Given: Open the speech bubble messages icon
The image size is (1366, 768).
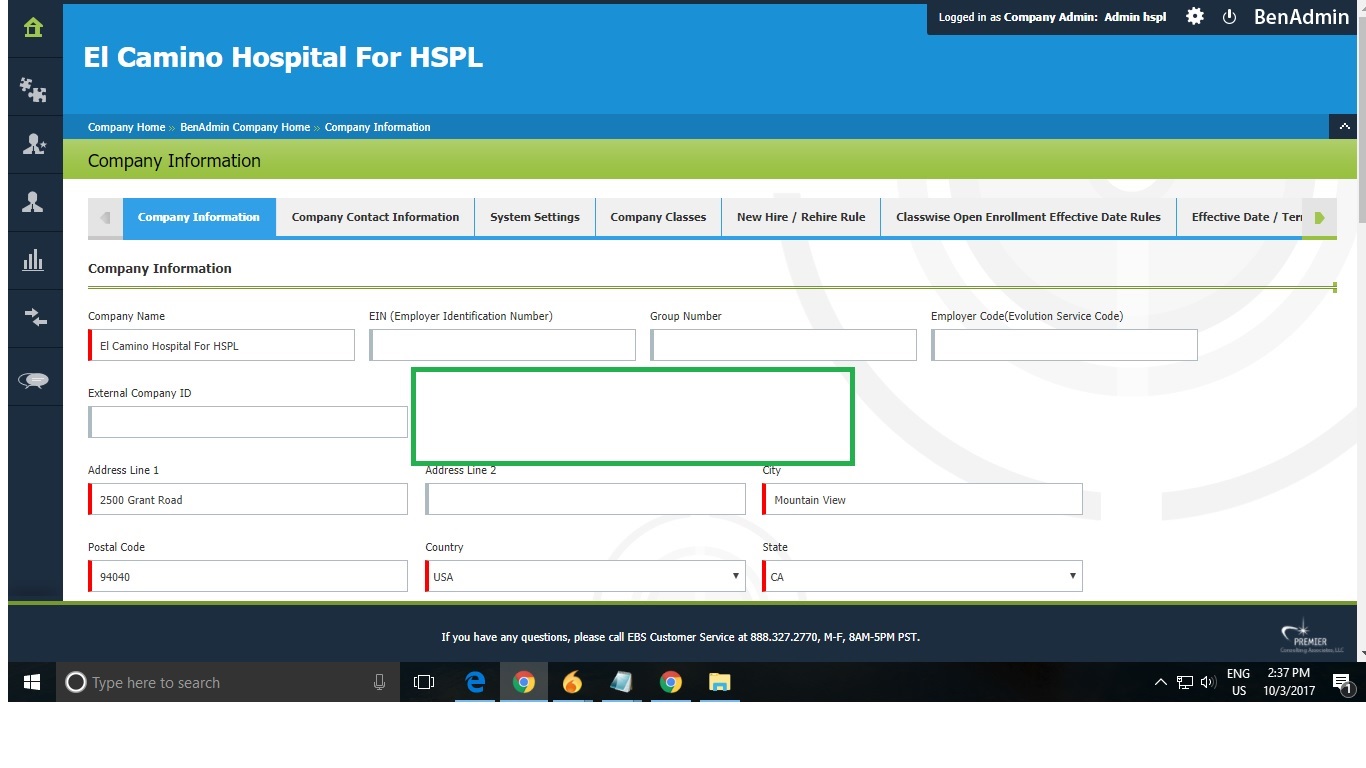Looking at the screenshot, I should coord(33,380).
